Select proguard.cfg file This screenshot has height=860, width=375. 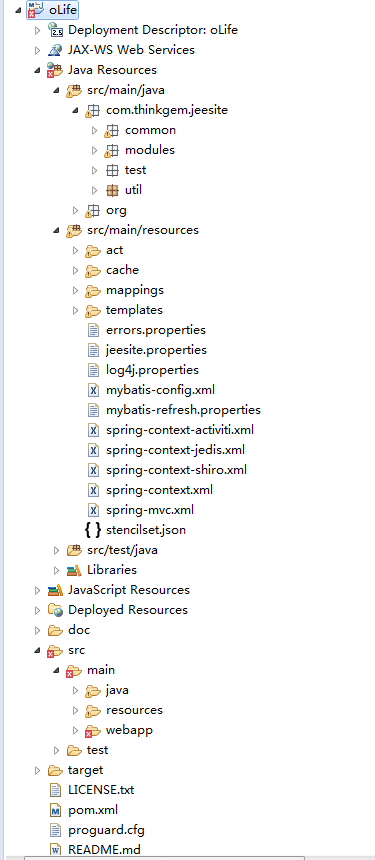[x=106, y=830]
